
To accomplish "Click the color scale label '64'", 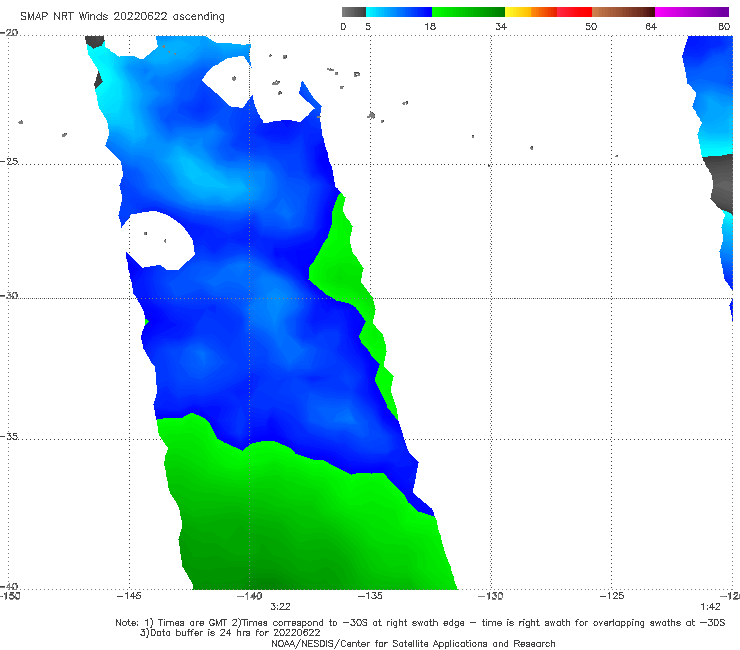I will 651,26.
